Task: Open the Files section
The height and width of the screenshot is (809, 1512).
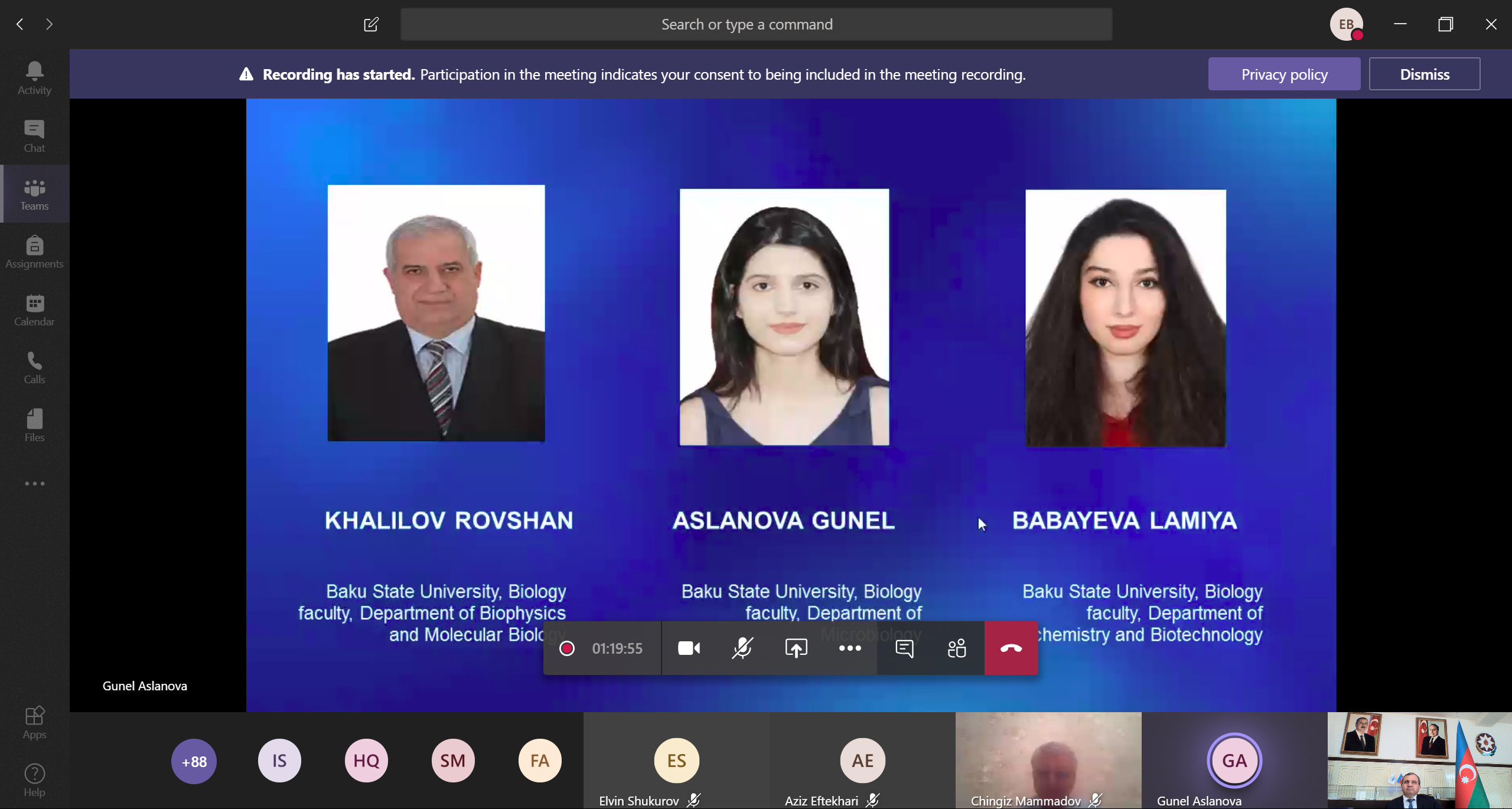Action: click(x=34, y=425)
